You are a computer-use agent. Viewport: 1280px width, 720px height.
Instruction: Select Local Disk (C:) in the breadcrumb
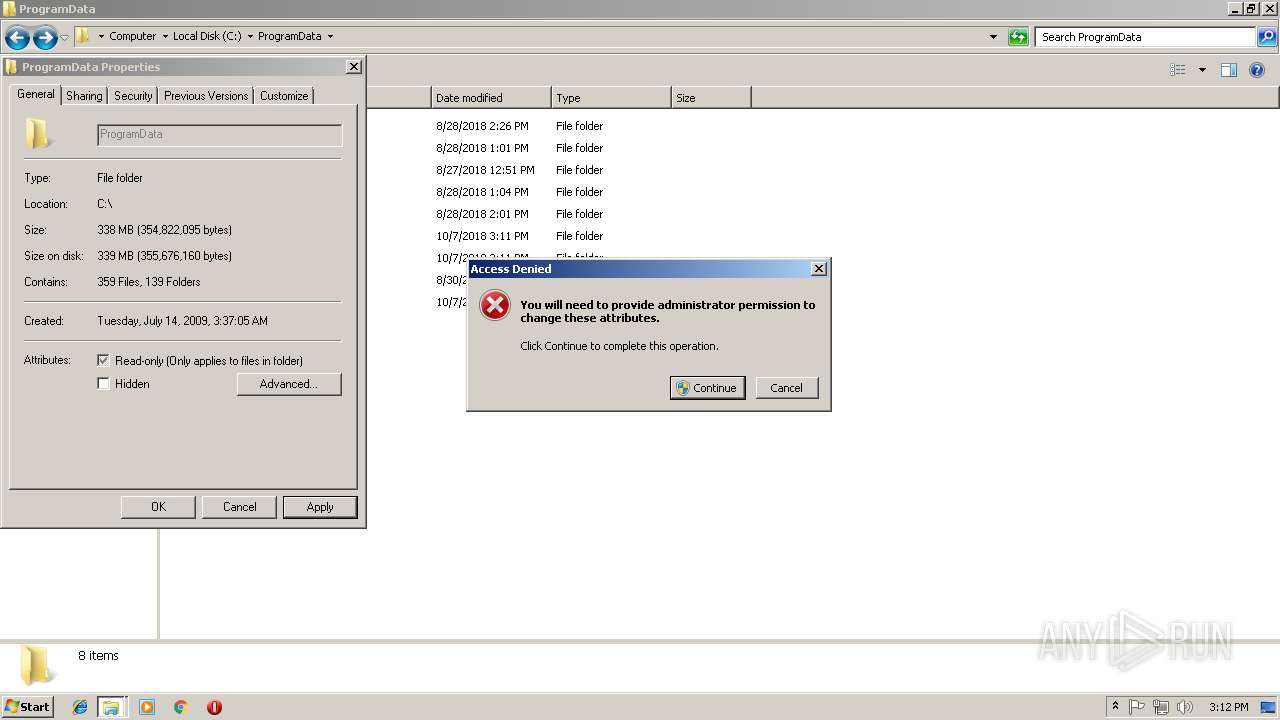tap(207, 36)
